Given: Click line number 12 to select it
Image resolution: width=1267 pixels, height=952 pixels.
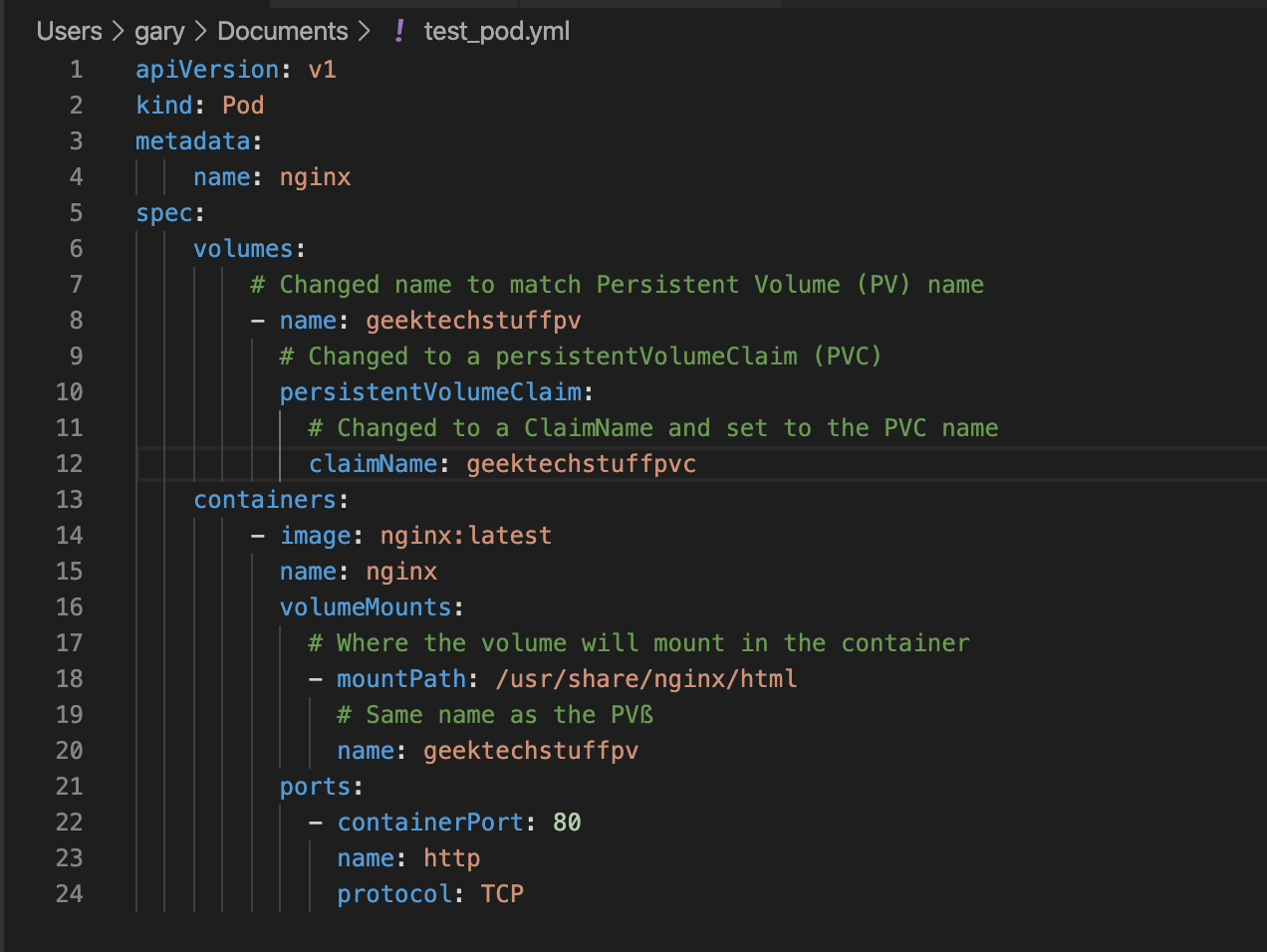Looking at the screenshot, I should (x=70, y=463).
